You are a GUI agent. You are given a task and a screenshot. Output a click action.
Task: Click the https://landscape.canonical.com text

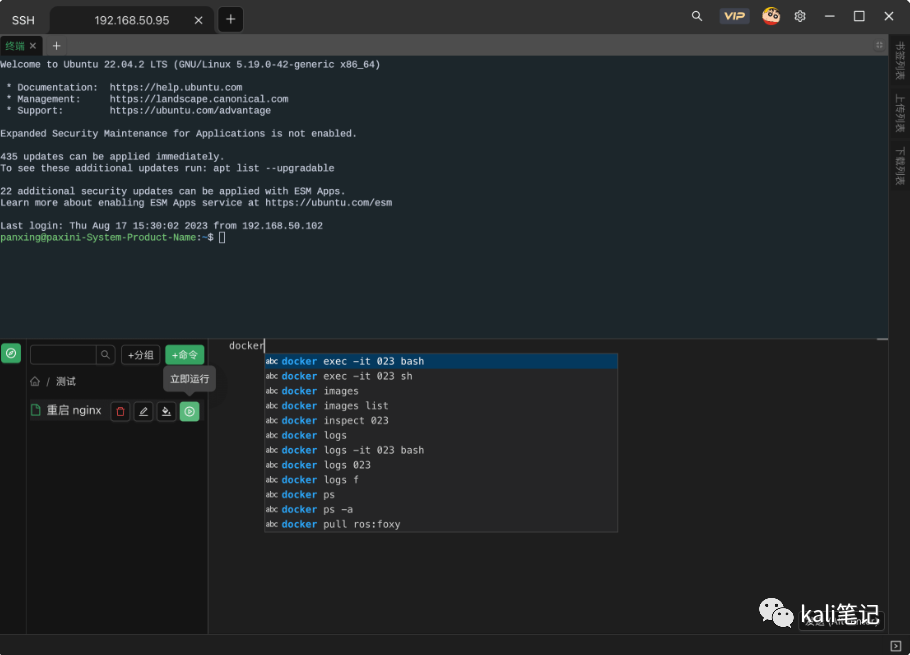[x=199, y=99]
